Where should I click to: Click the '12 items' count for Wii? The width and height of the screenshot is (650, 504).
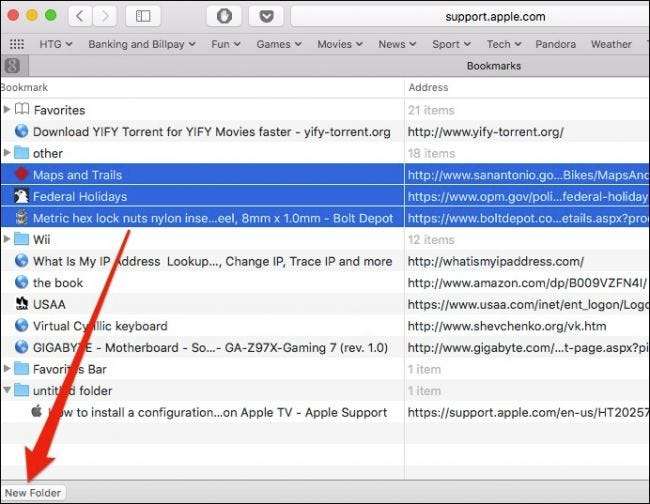click(431, 239)
